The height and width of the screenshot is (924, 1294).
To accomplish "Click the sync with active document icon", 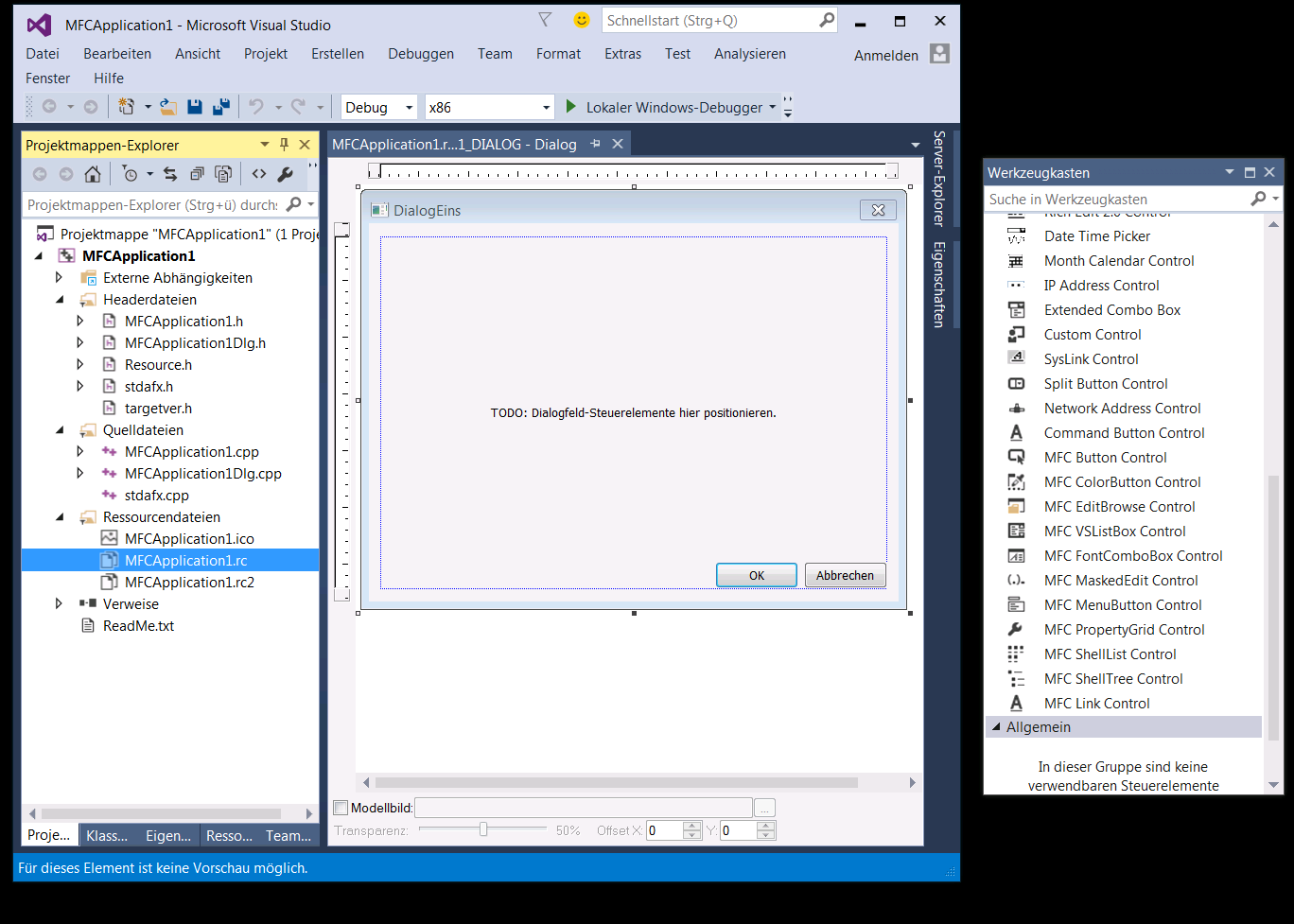I will pos(170,174).
